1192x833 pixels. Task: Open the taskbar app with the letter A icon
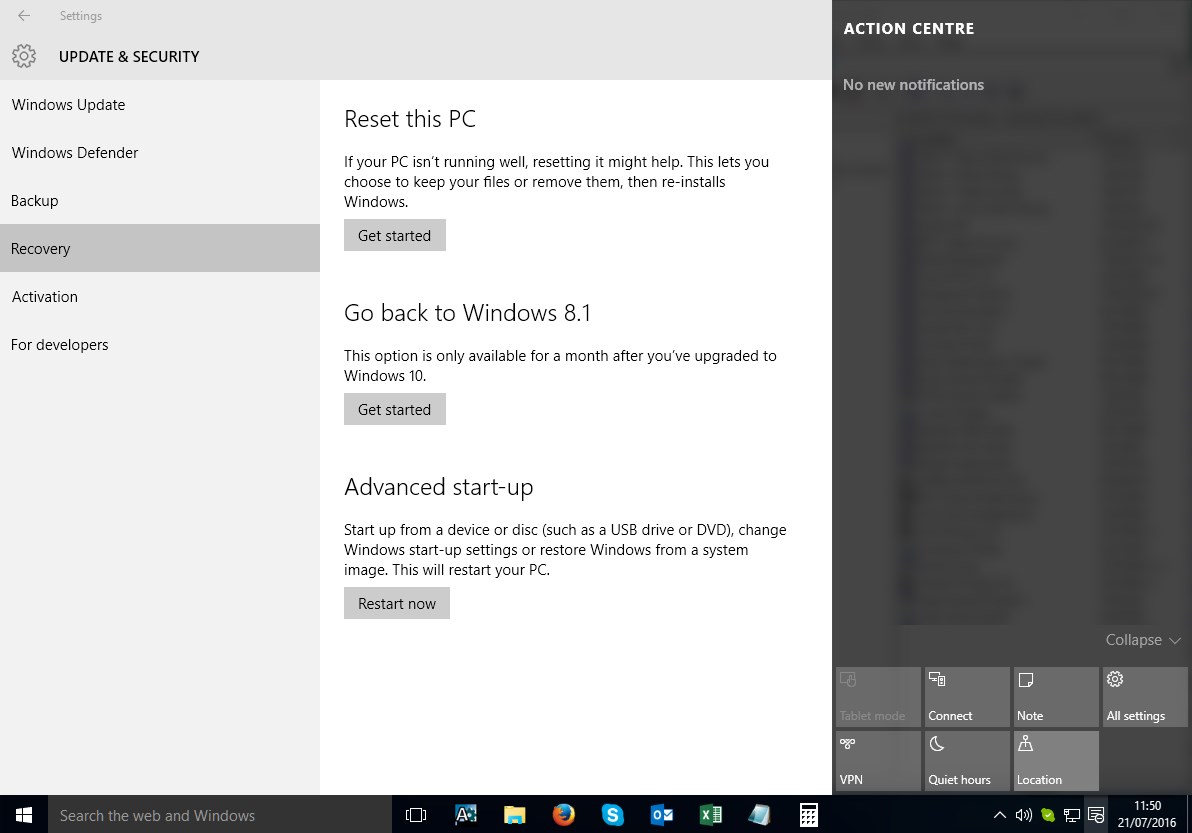[x=465, y=815]
